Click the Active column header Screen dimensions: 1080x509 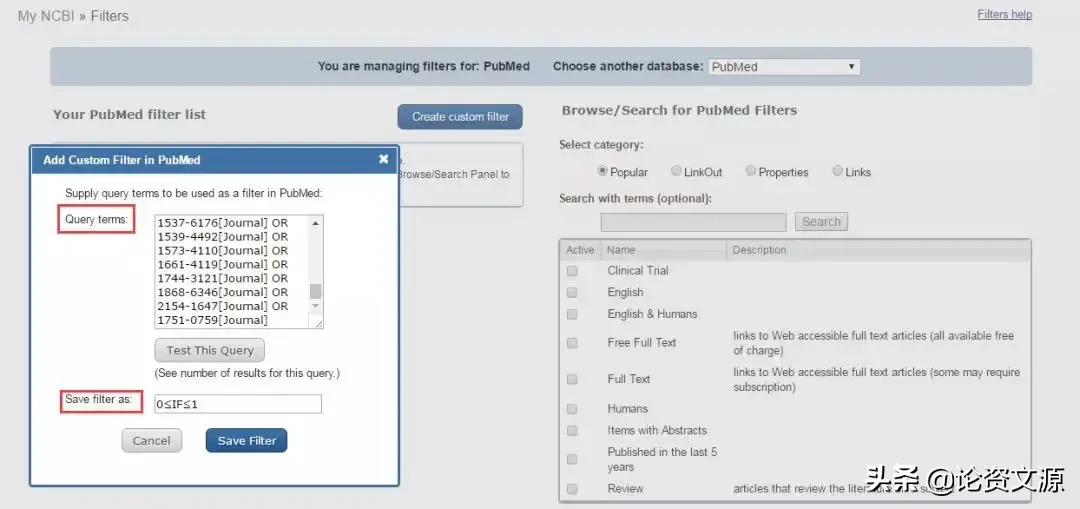580,250
